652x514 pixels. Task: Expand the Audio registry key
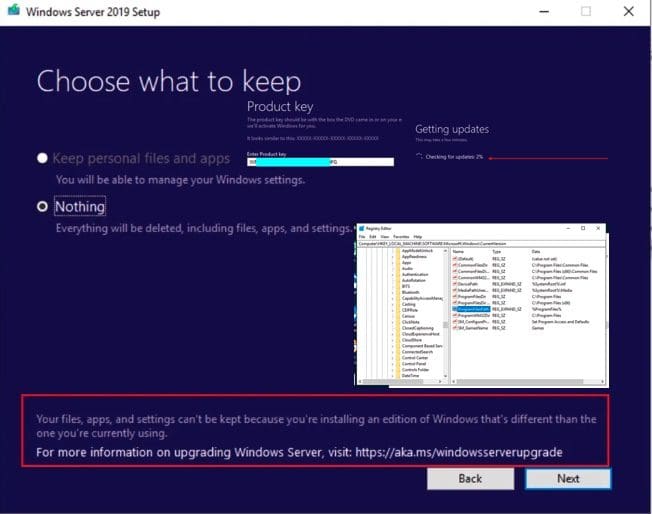pos(395,269)
